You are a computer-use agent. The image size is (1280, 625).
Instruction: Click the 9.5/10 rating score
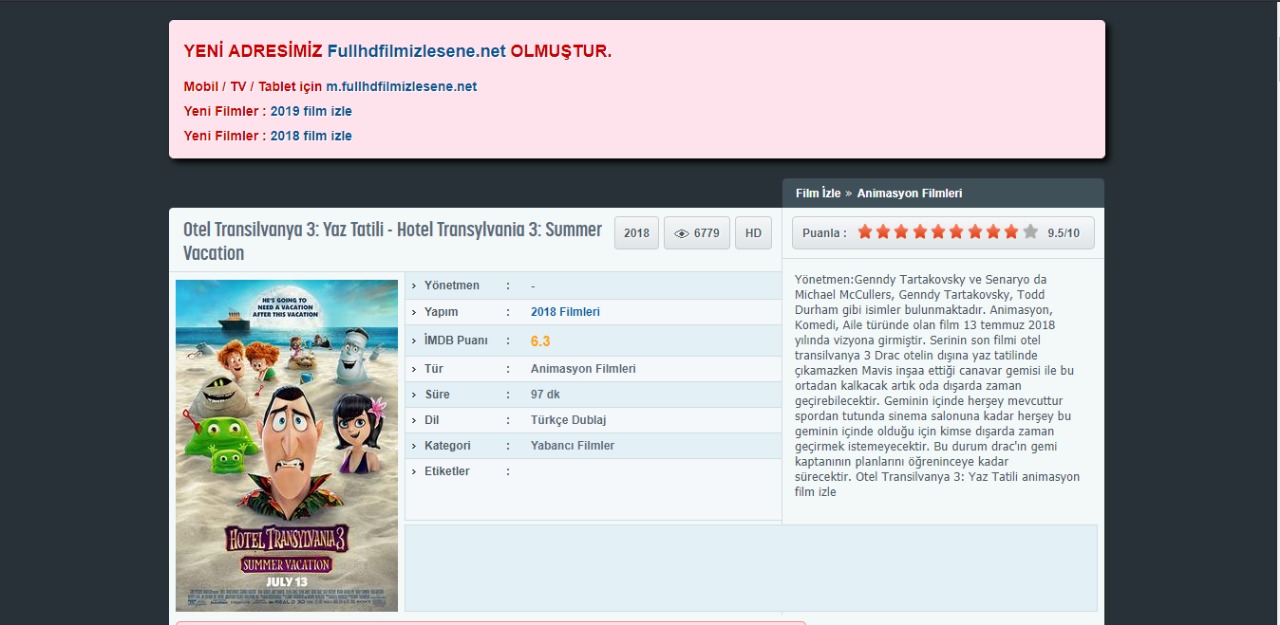click(x=1063, y=233)
